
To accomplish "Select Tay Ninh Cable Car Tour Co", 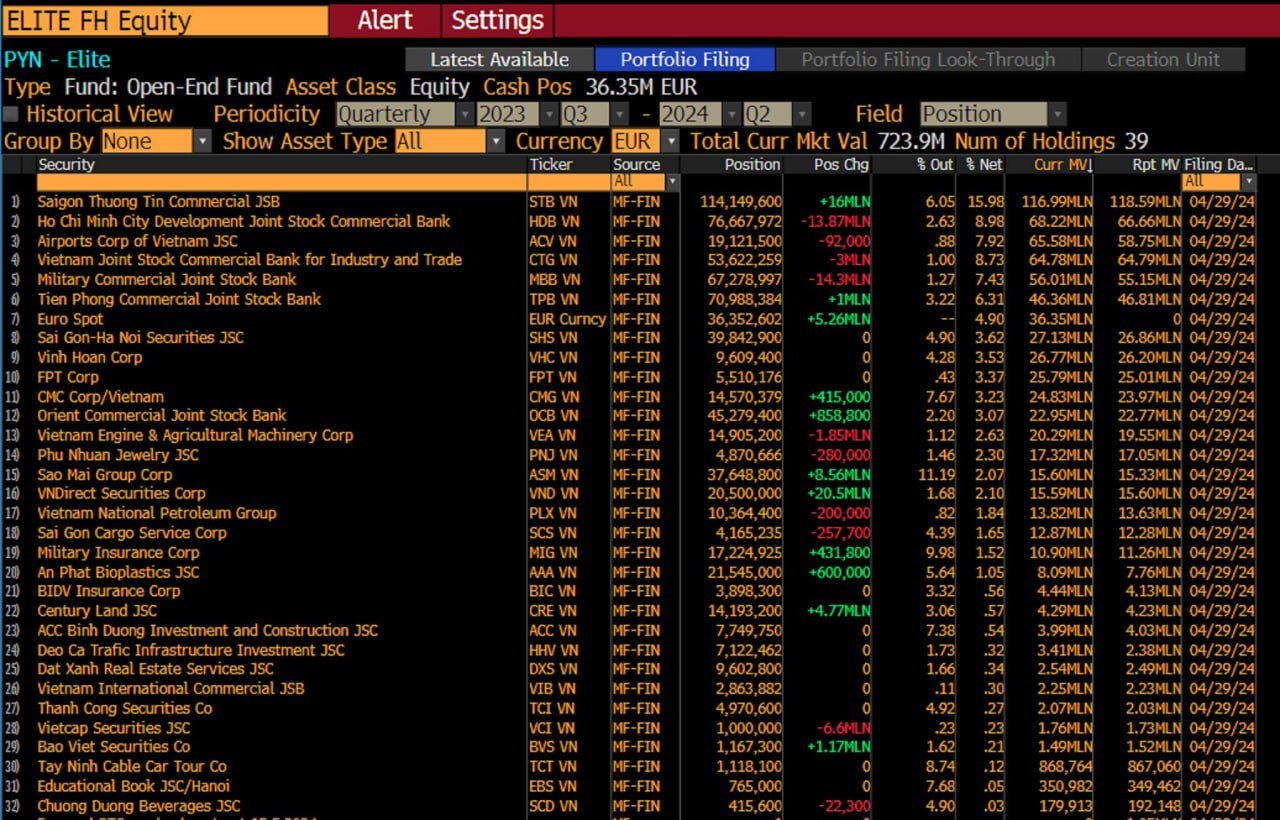I will point(132,767).
